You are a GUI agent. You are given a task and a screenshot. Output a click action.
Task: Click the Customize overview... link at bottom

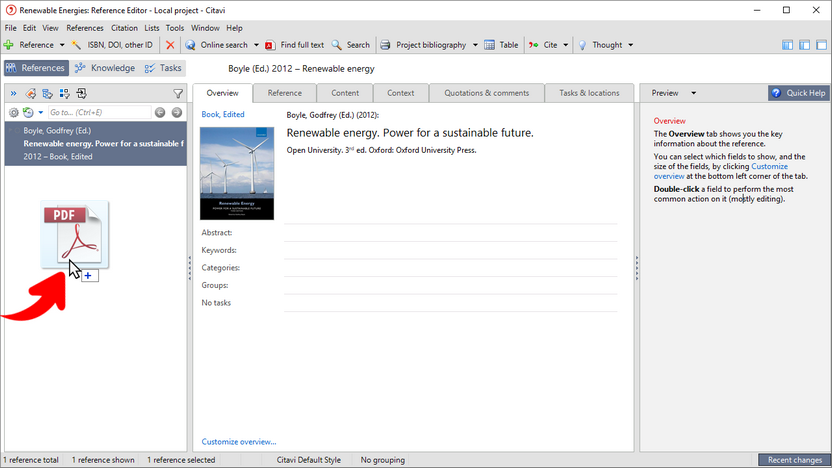tap(239, 442)
